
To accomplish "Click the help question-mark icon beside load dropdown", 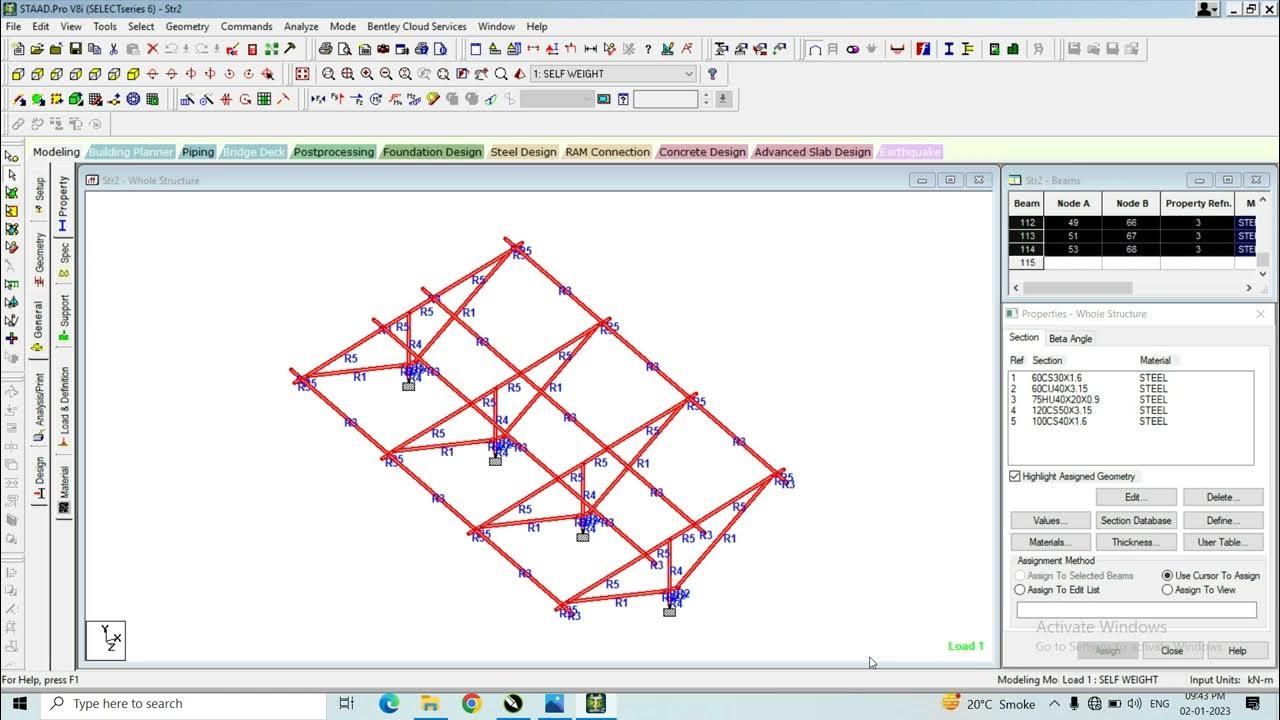I will tap(712, 74).
